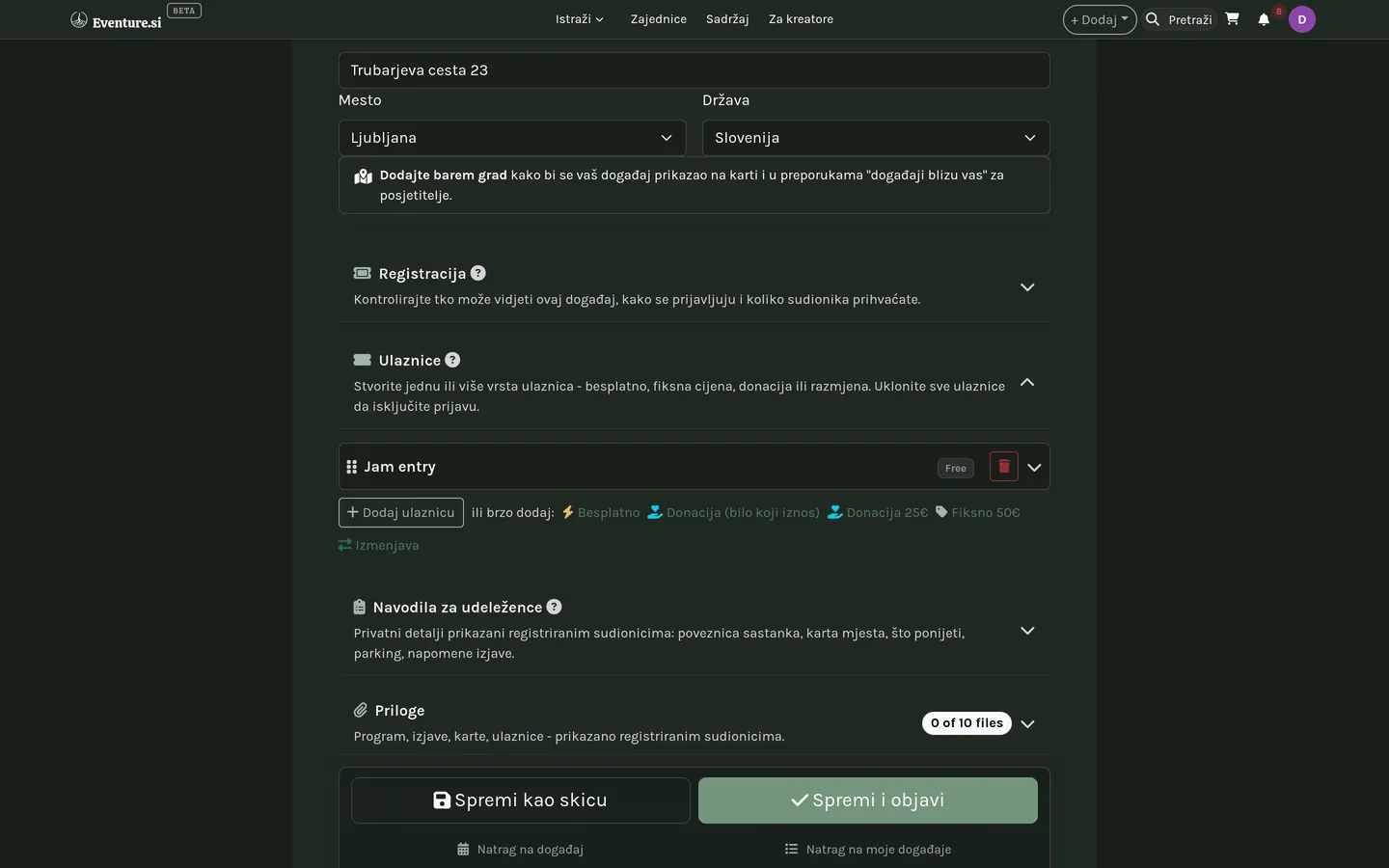The image size is (1389, 868).
Task: Click Spremi i objavi button
Action: point(868,800)
